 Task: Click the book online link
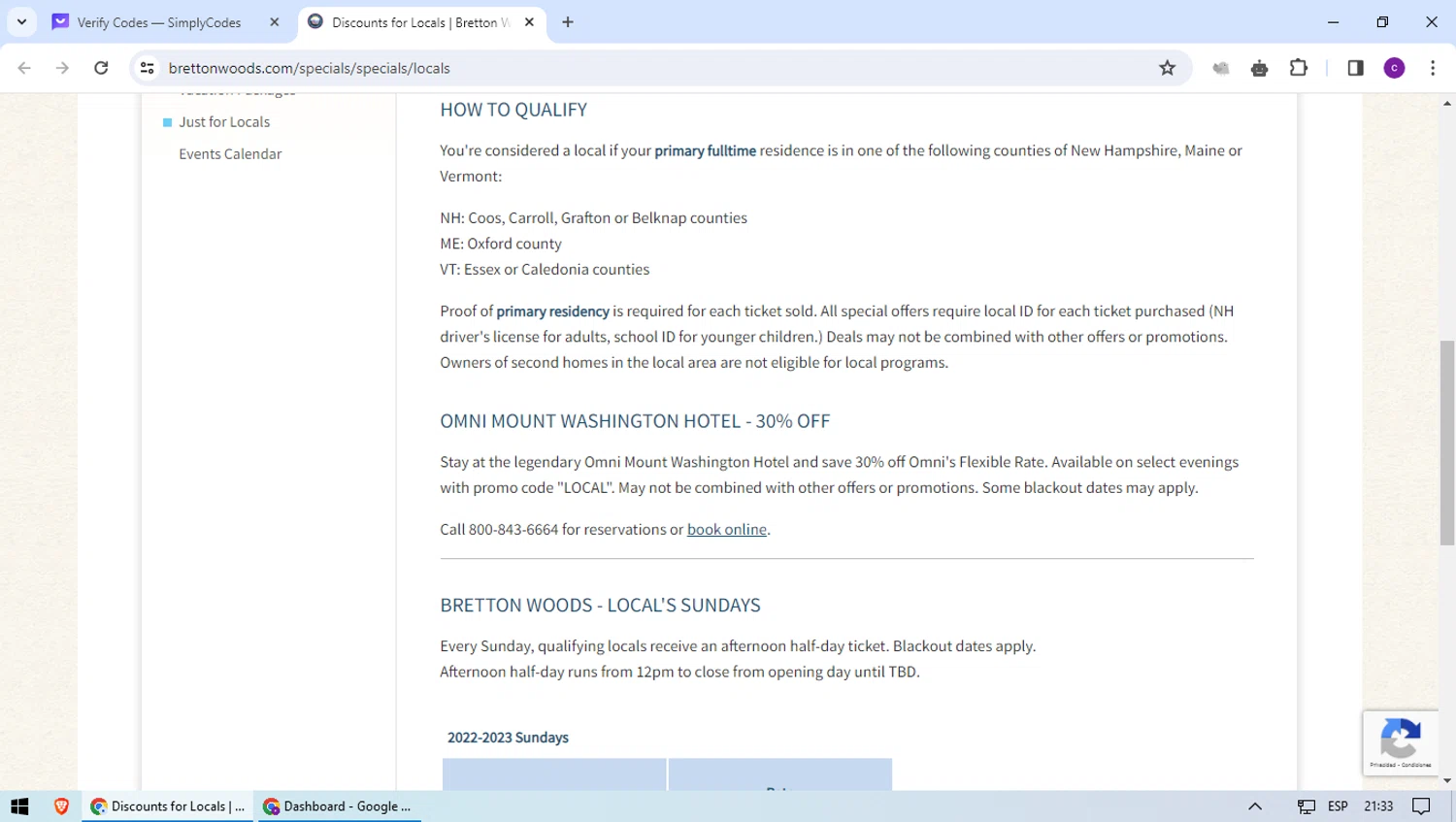tap(727, 529)
